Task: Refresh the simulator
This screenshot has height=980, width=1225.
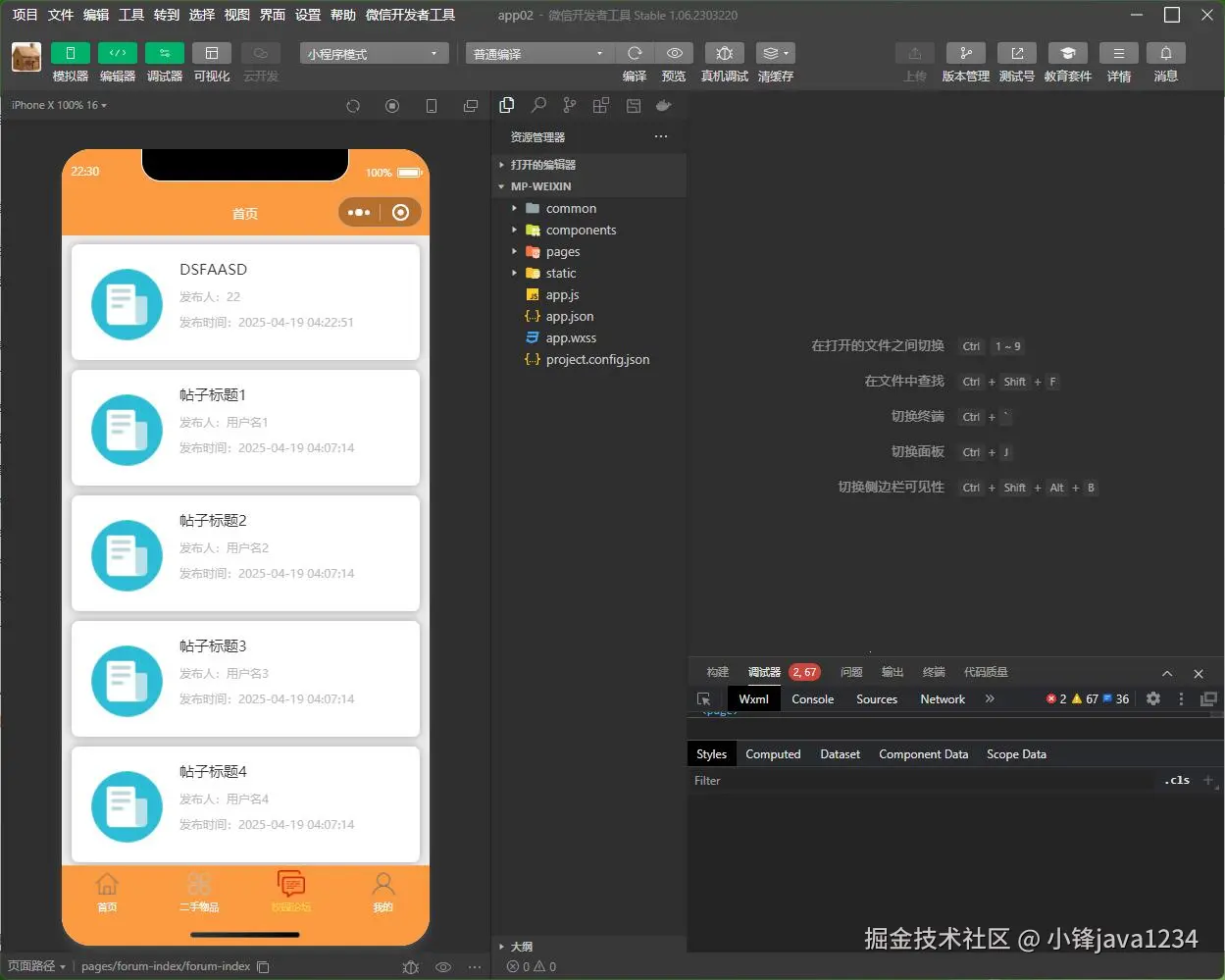Action: click(353, 106)
